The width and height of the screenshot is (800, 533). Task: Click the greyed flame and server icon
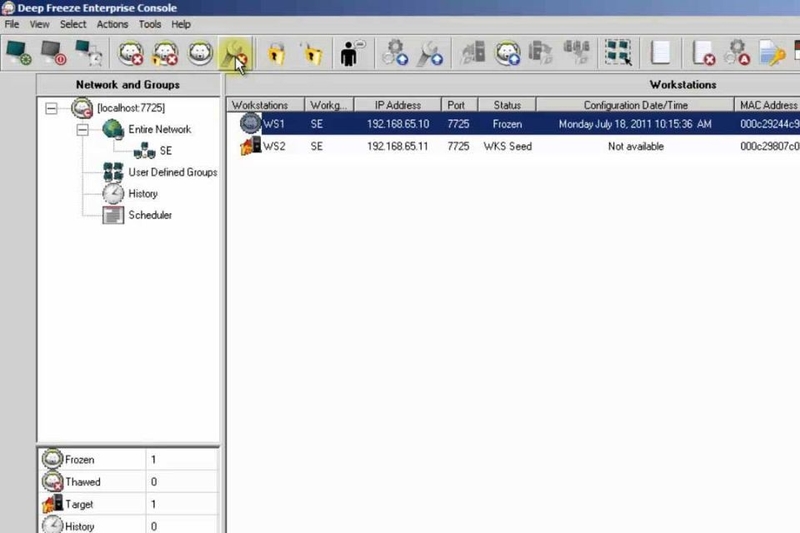(473, 53)
